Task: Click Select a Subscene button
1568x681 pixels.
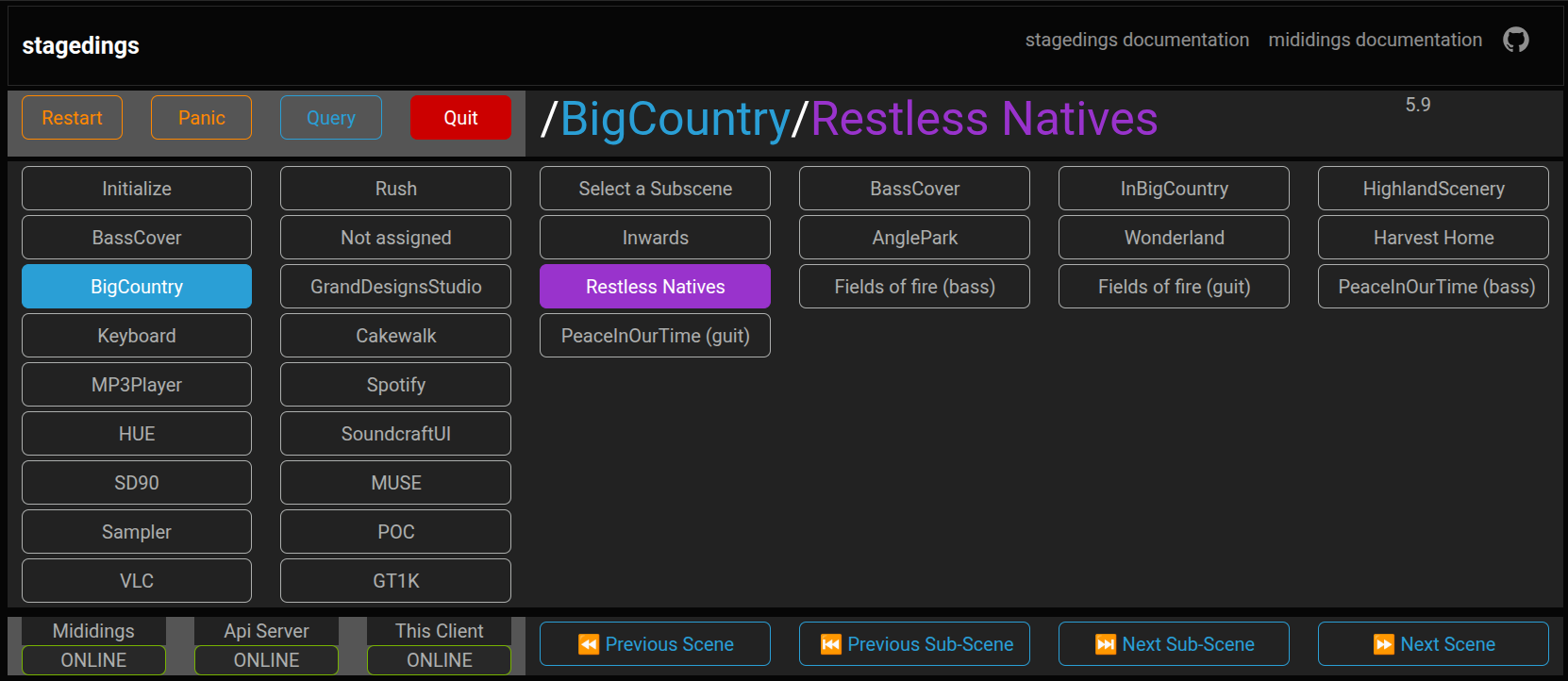Action: (655, 189)
